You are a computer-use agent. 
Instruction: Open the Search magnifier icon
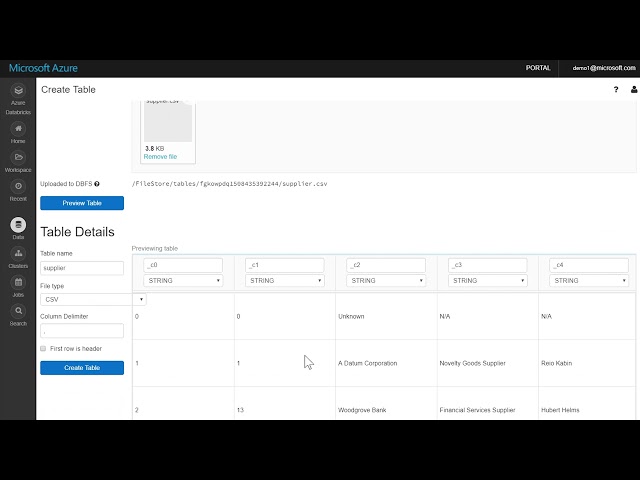(x=18, y=311)
